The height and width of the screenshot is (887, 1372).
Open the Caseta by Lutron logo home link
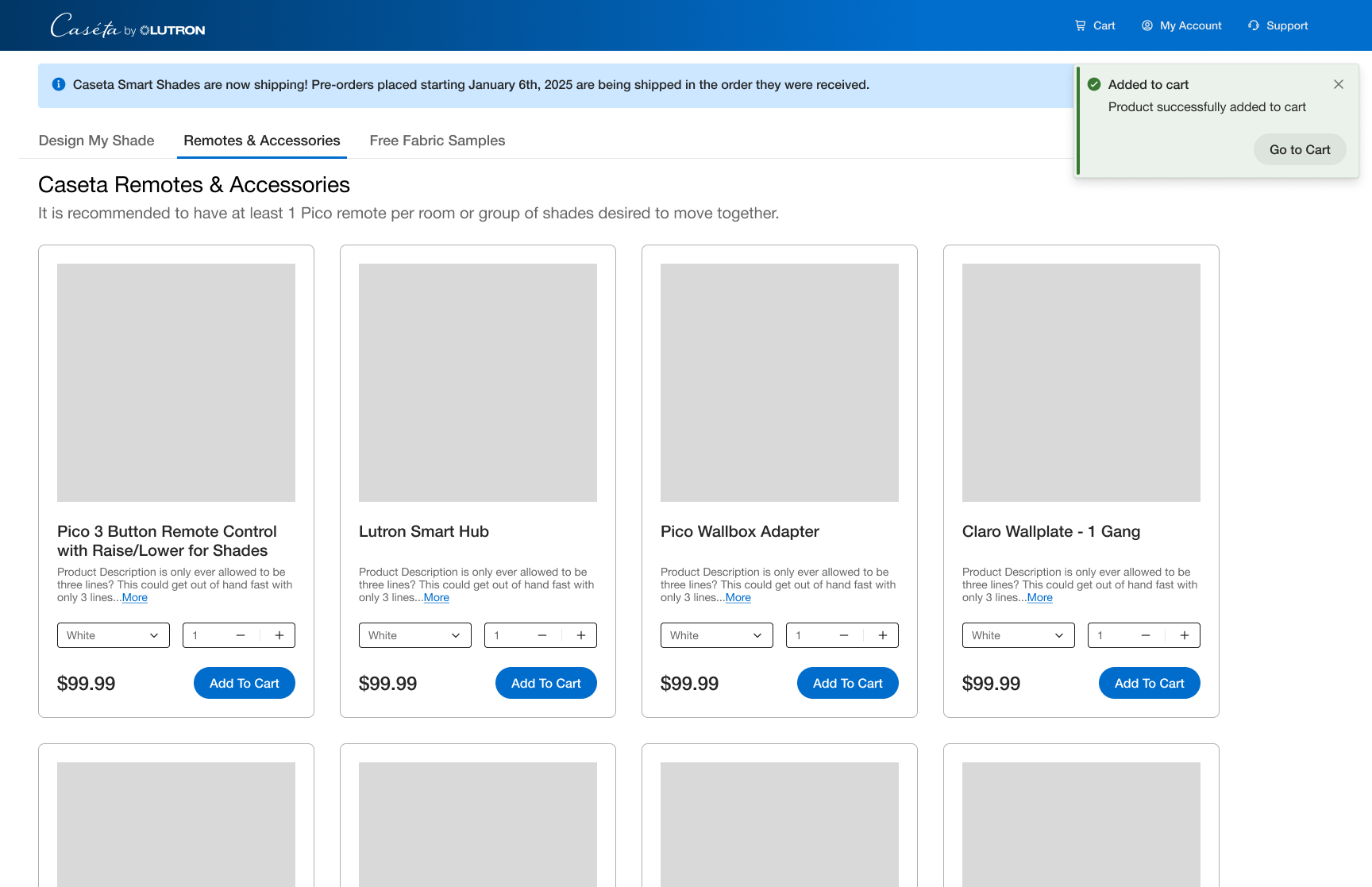click(x=128, y=26)
